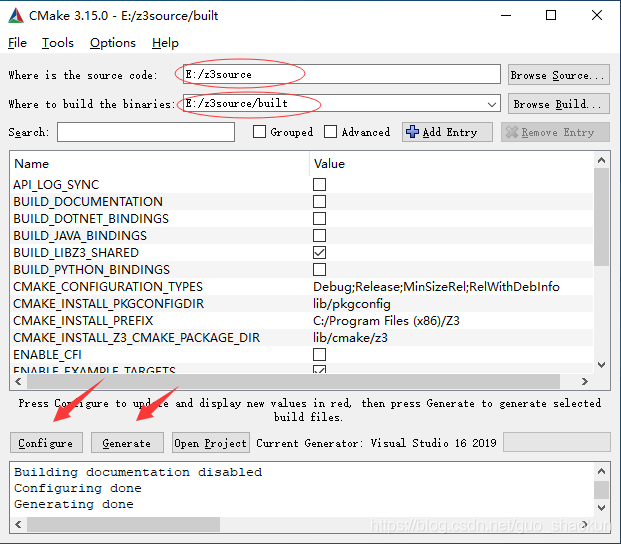Click the output log scroll down arrow
This screenshot has width=621, height=544.
(x=602, y=508)
